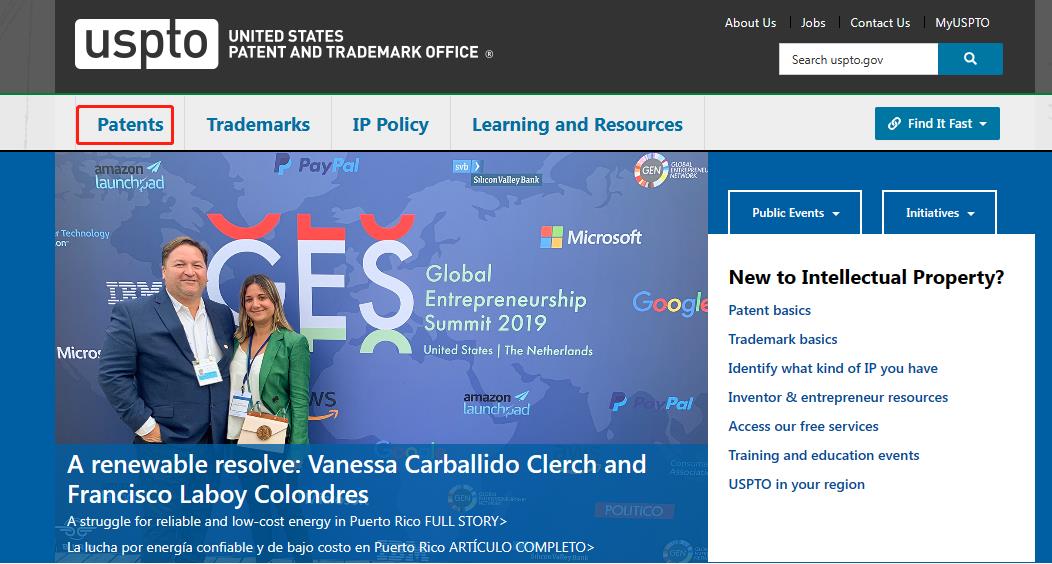Open Trademark basics link
Screen dimensions: 1052x564
[x=783, y=339]
